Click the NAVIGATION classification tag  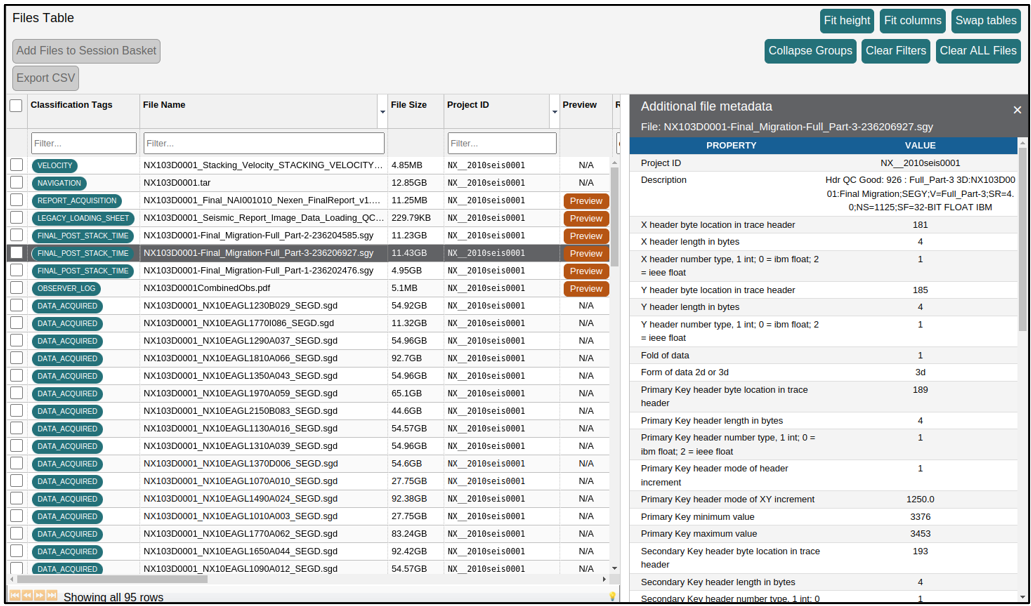[x=59, y=183]
